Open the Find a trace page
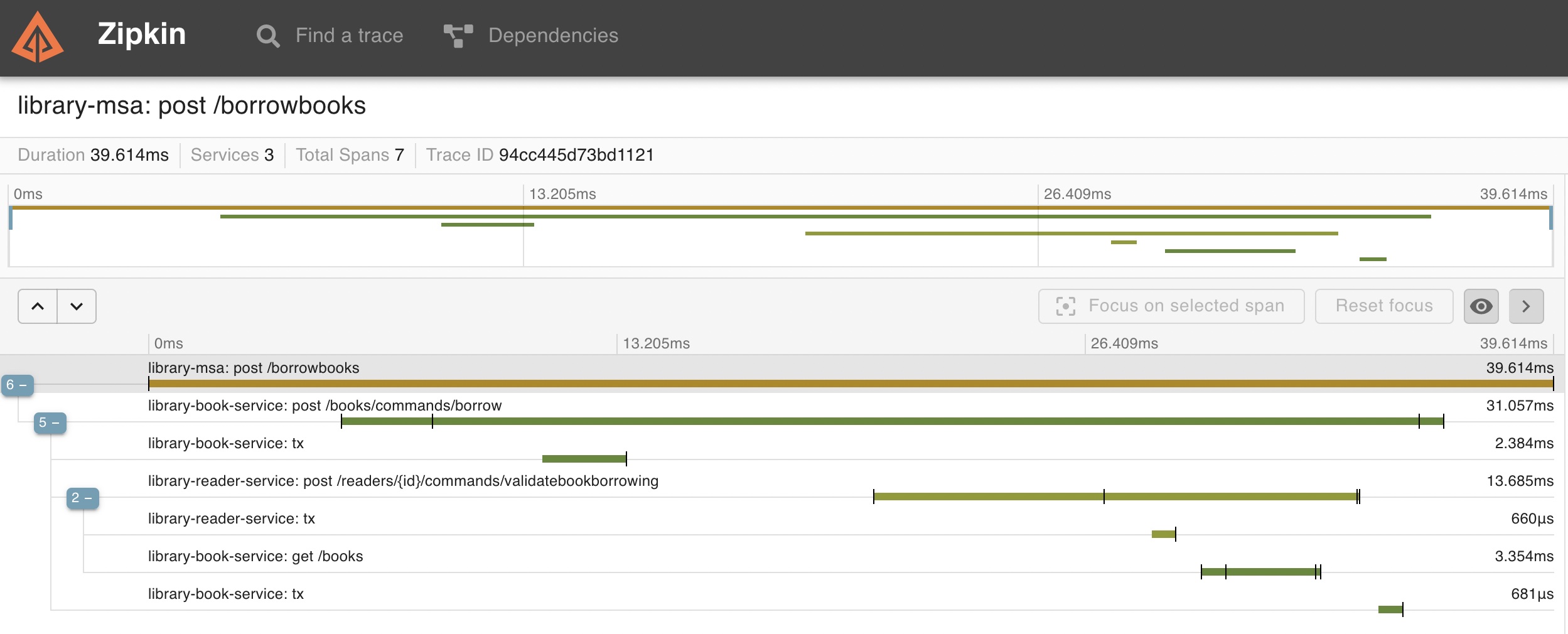Viewport: 1568px width, 634px height. [330, 36]
